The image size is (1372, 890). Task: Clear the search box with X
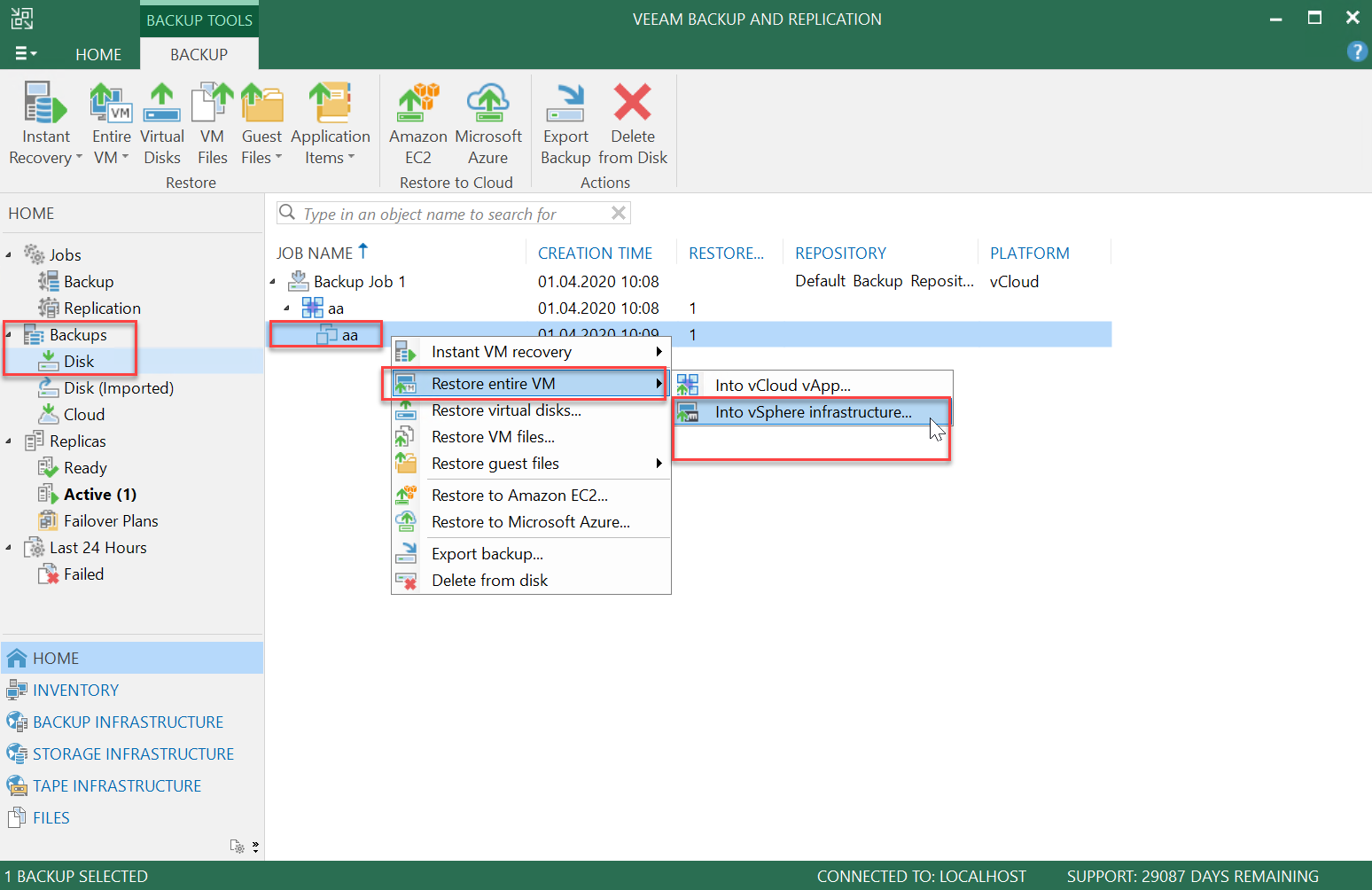point(619,213)
